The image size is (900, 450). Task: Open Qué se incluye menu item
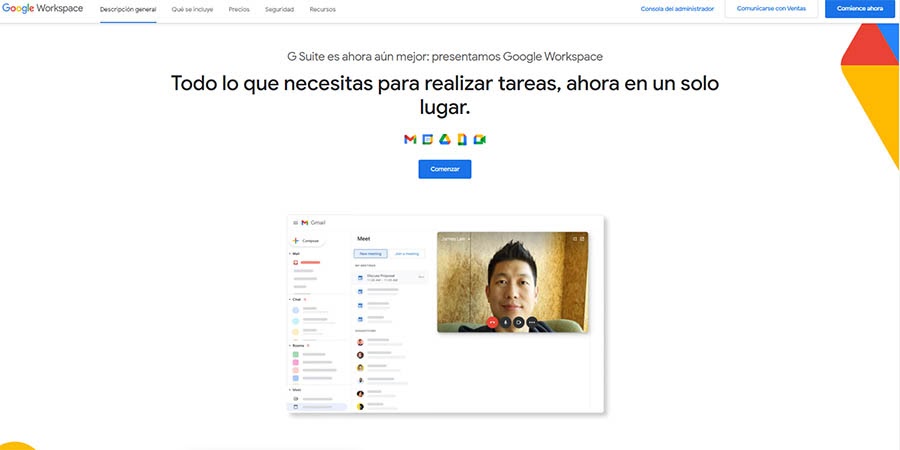pos(192,9)
